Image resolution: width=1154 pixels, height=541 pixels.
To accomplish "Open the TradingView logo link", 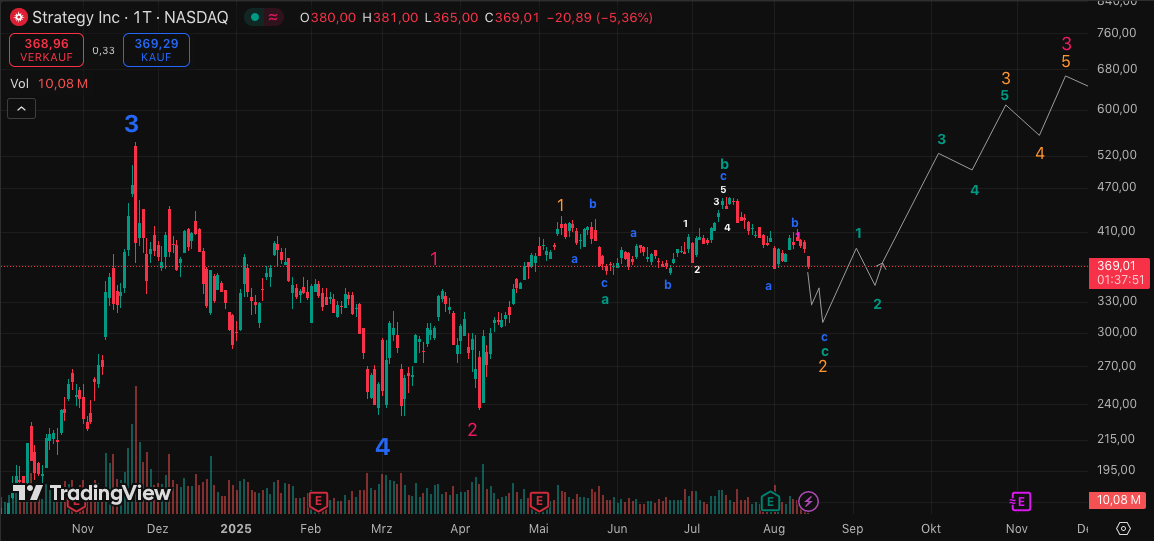I will 92,492.
